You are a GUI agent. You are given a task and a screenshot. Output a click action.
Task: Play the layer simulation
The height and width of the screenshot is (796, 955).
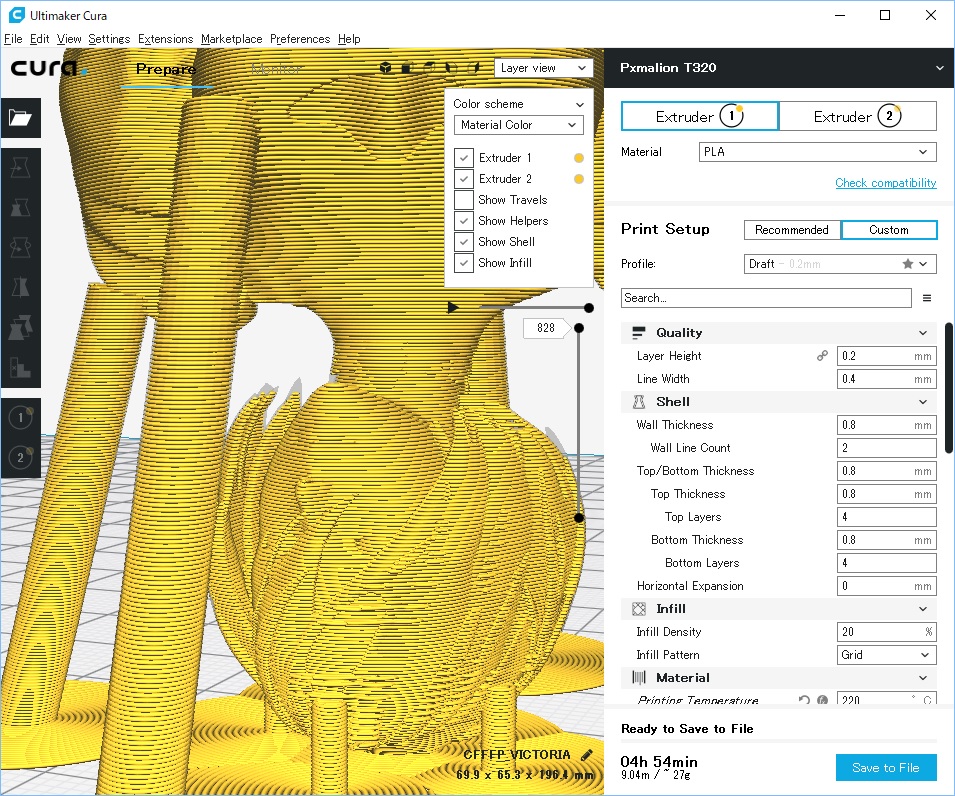point(453,308)
